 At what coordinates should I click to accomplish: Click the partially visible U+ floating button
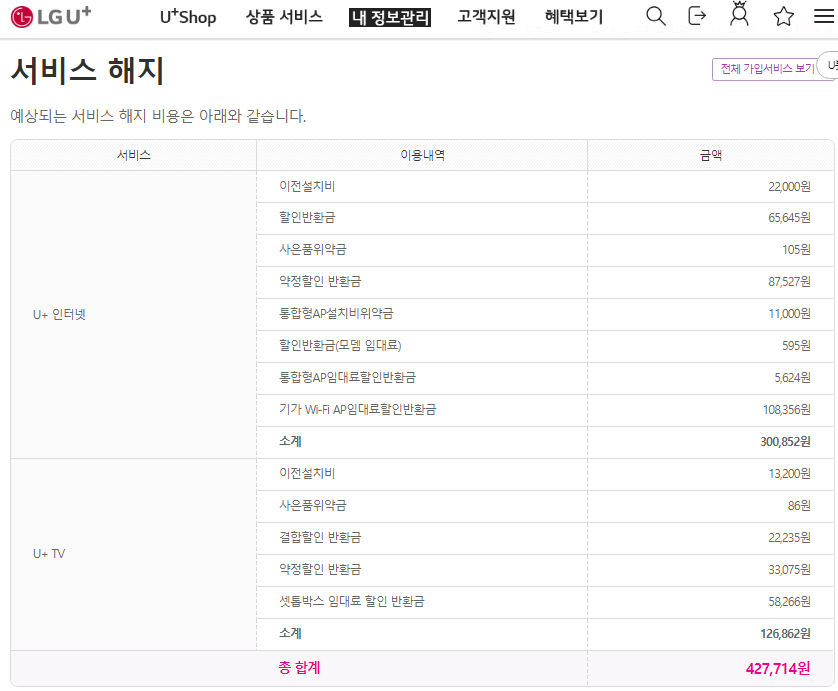[829, 66]
